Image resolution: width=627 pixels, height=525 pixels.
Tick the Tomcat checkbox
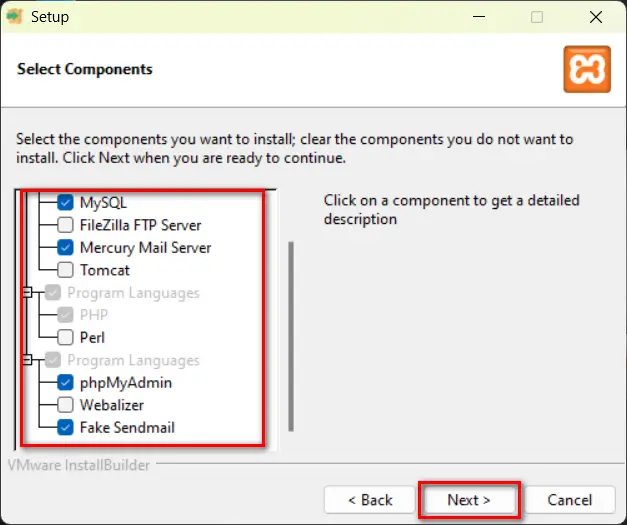point(65,270)
